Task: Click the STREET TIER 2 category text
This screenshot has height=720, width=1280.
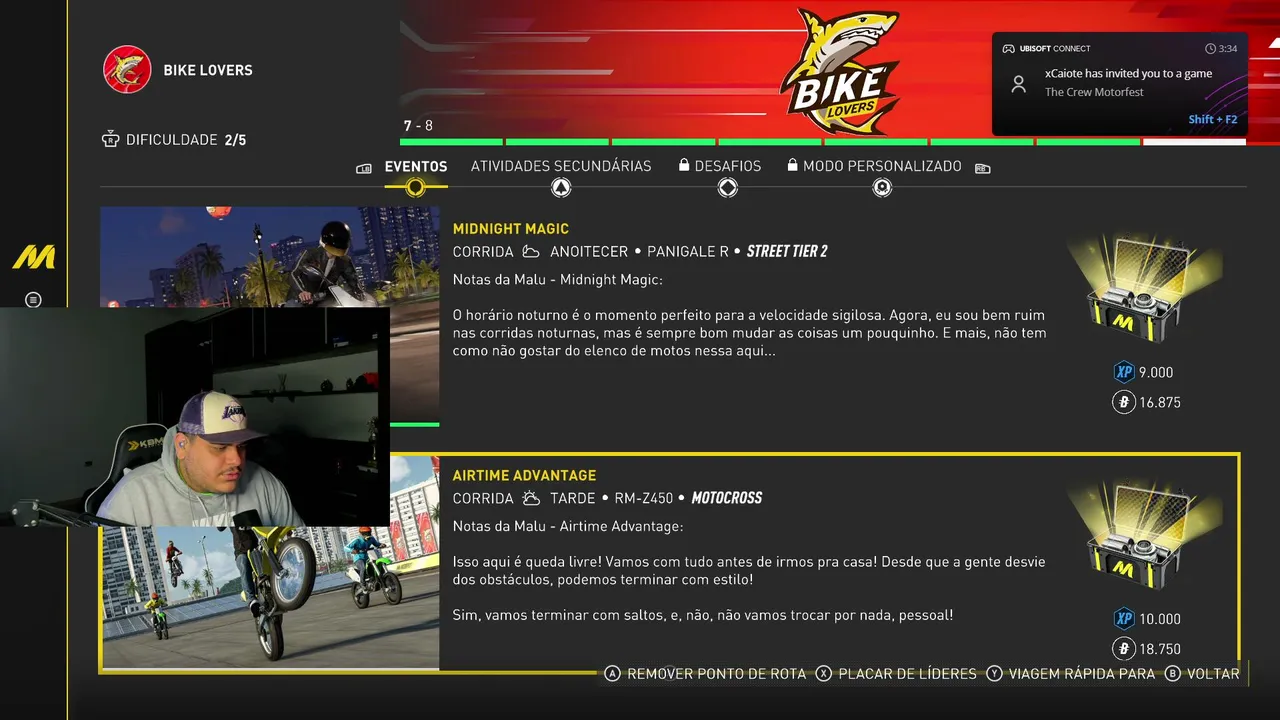Action: point(787,252)
